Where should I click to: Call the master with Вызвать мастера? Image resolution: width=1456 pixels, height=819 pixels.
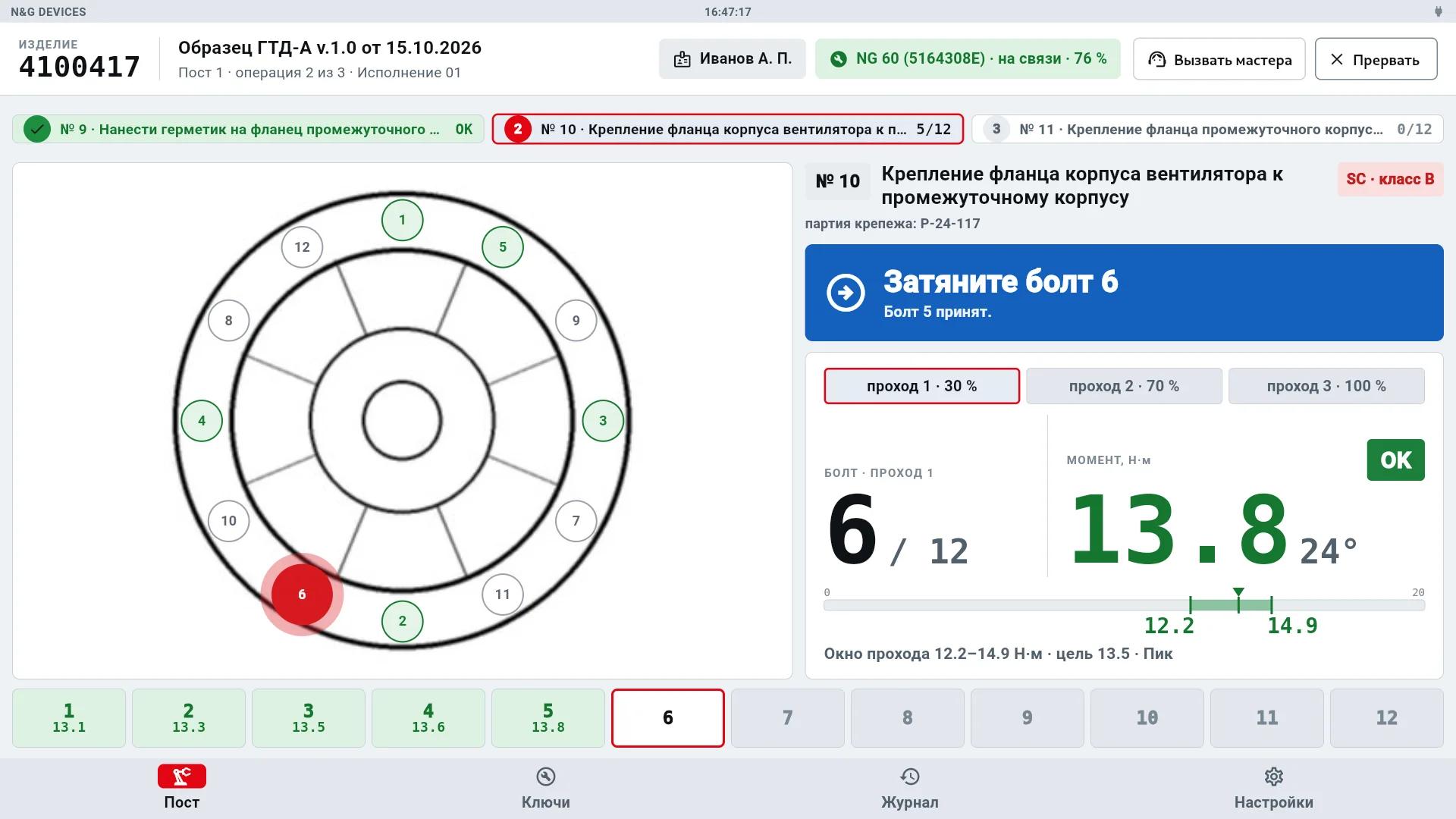pyautogui.click(x=1219, y=59)
